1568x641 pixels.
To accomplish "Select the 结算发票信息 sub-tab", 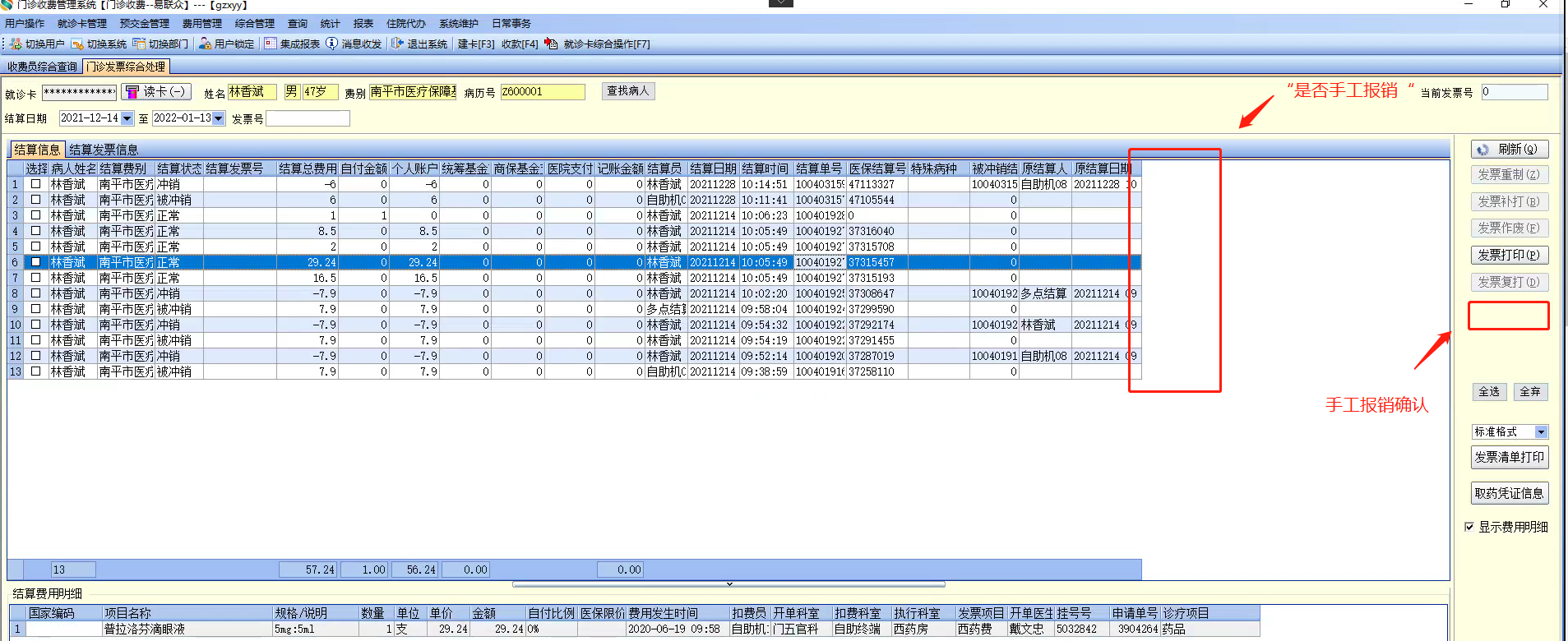I will 104,150.
